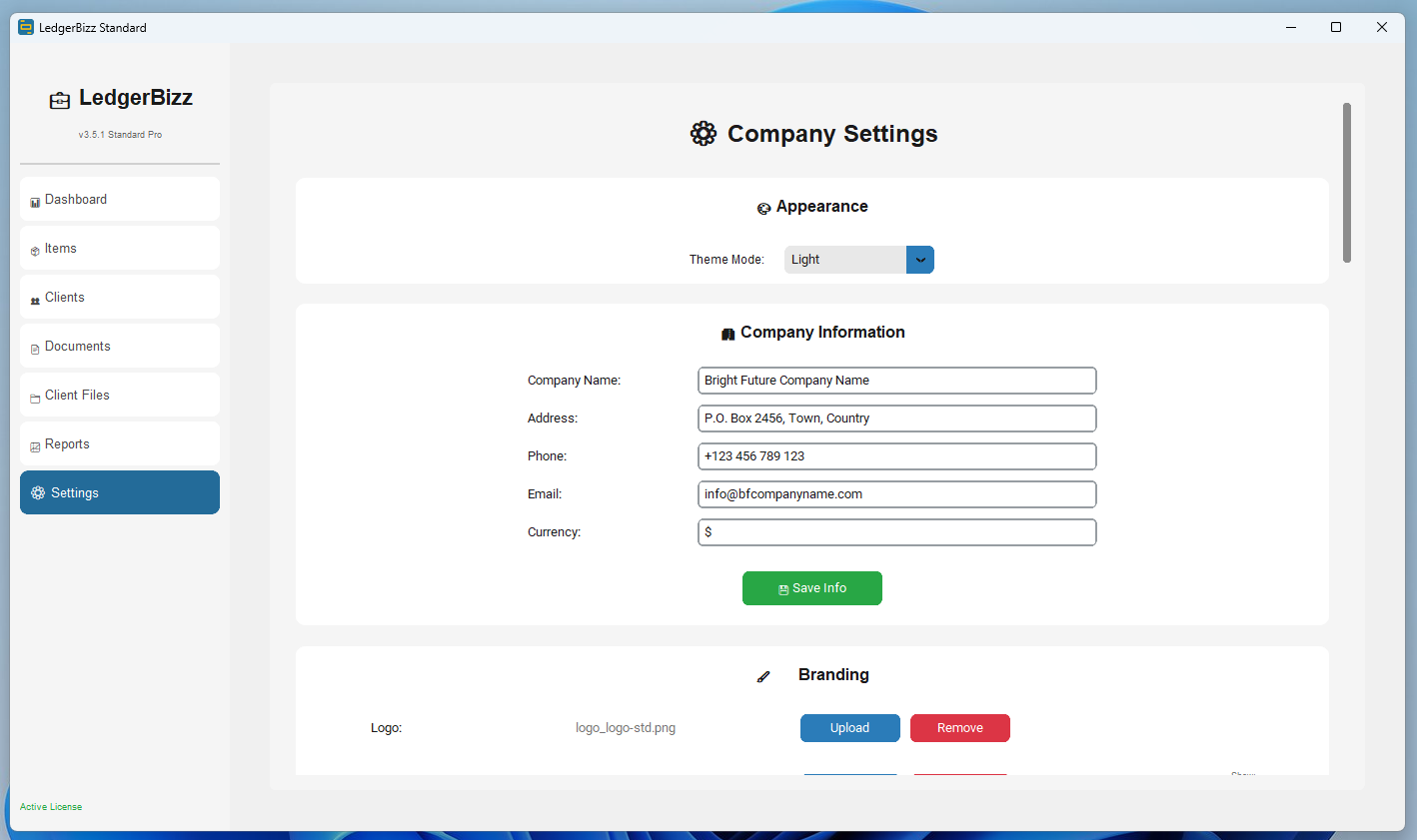Click the LedgerBizz app icon in title bar
The width and height of the screenshot is (1417, 840).
pyautogui.click(x=26, y=27)
